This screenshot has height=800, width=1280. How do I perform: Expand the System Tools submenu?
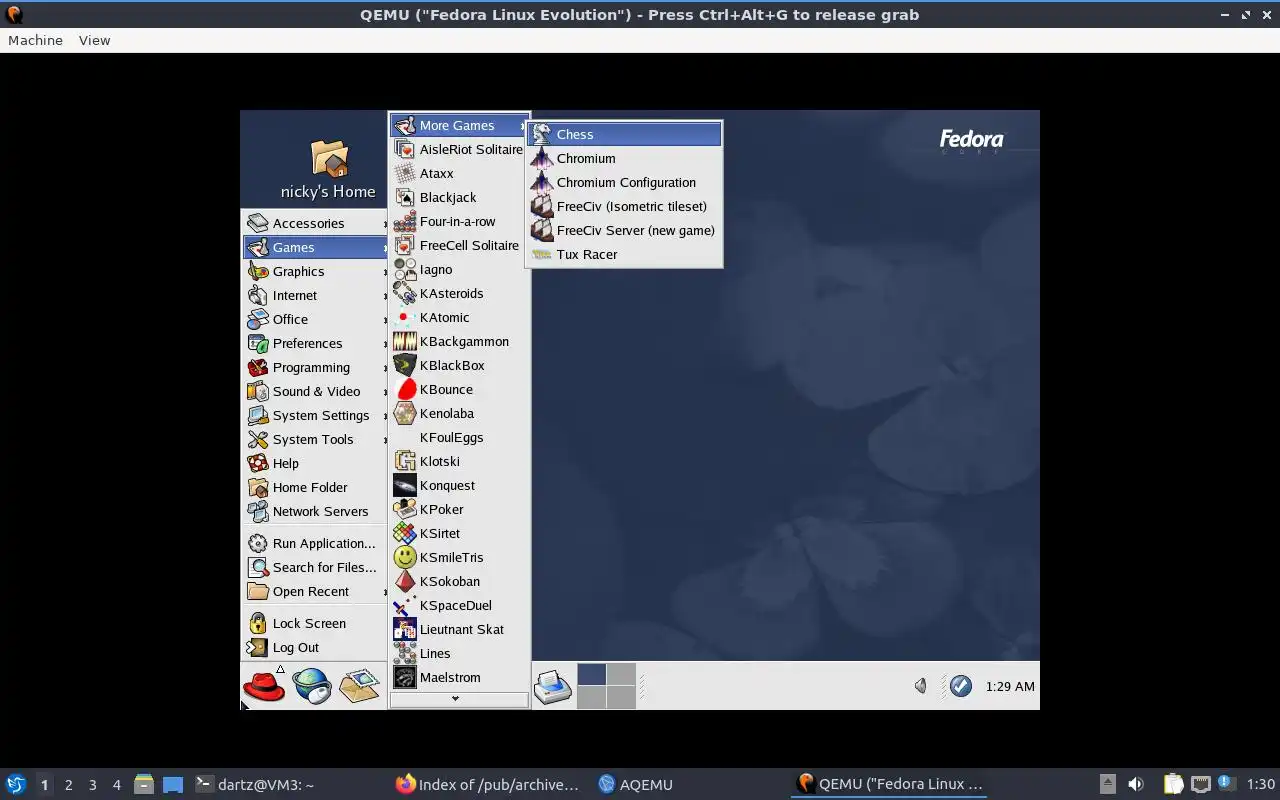315,439
